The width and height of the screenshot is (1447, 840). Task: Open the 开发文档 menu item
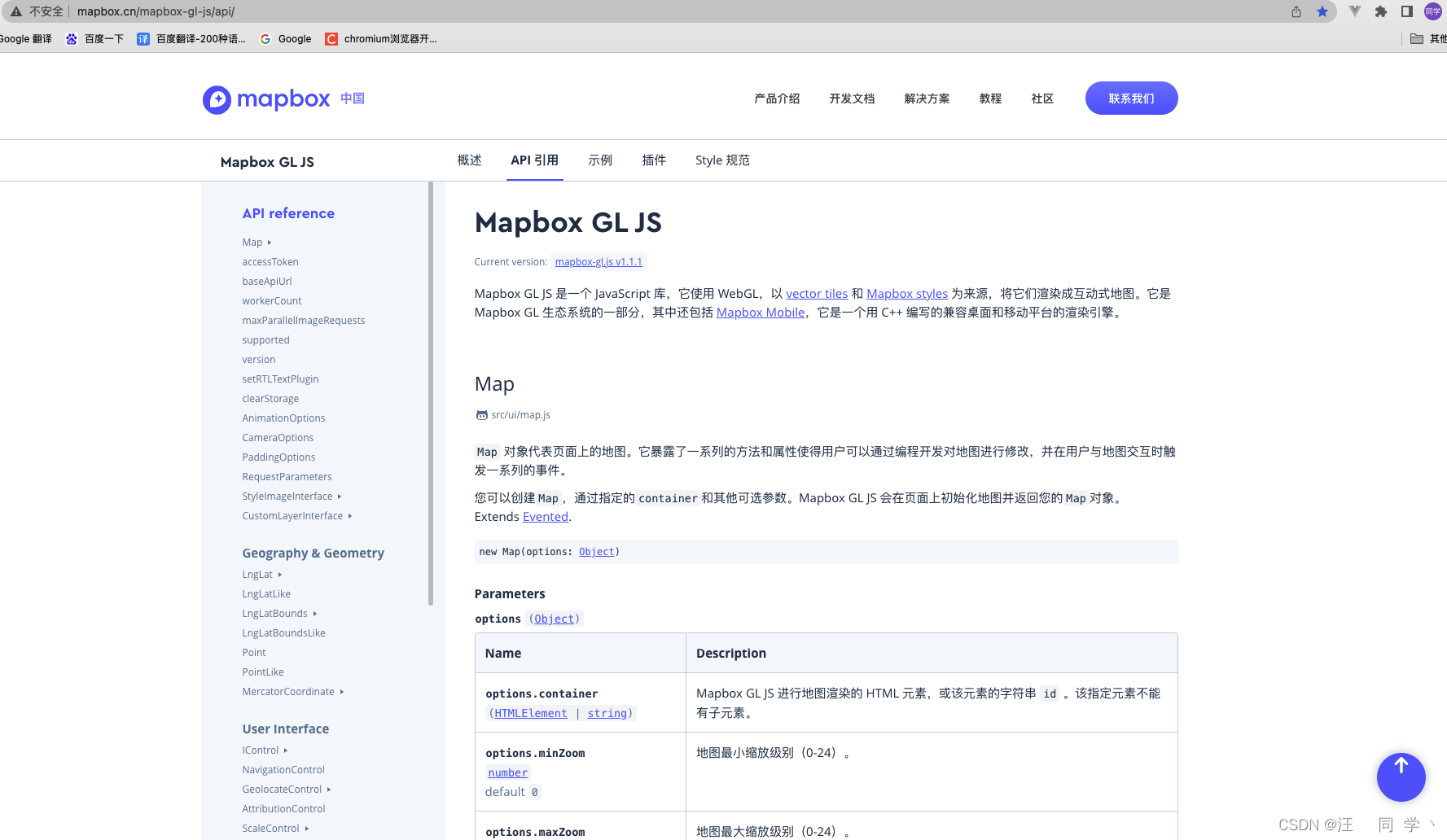pyautogui.click(x=852, y=98)
